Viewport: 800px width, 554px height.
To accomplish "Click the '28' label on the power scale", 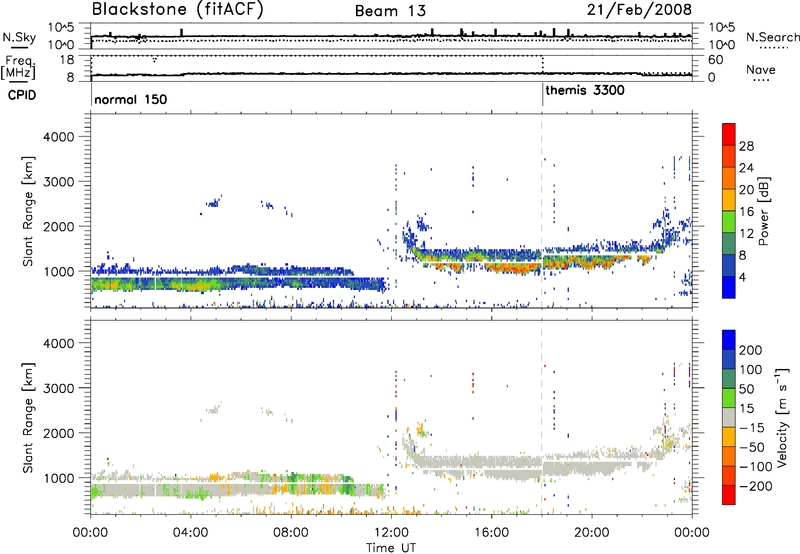I will [746, 146].
